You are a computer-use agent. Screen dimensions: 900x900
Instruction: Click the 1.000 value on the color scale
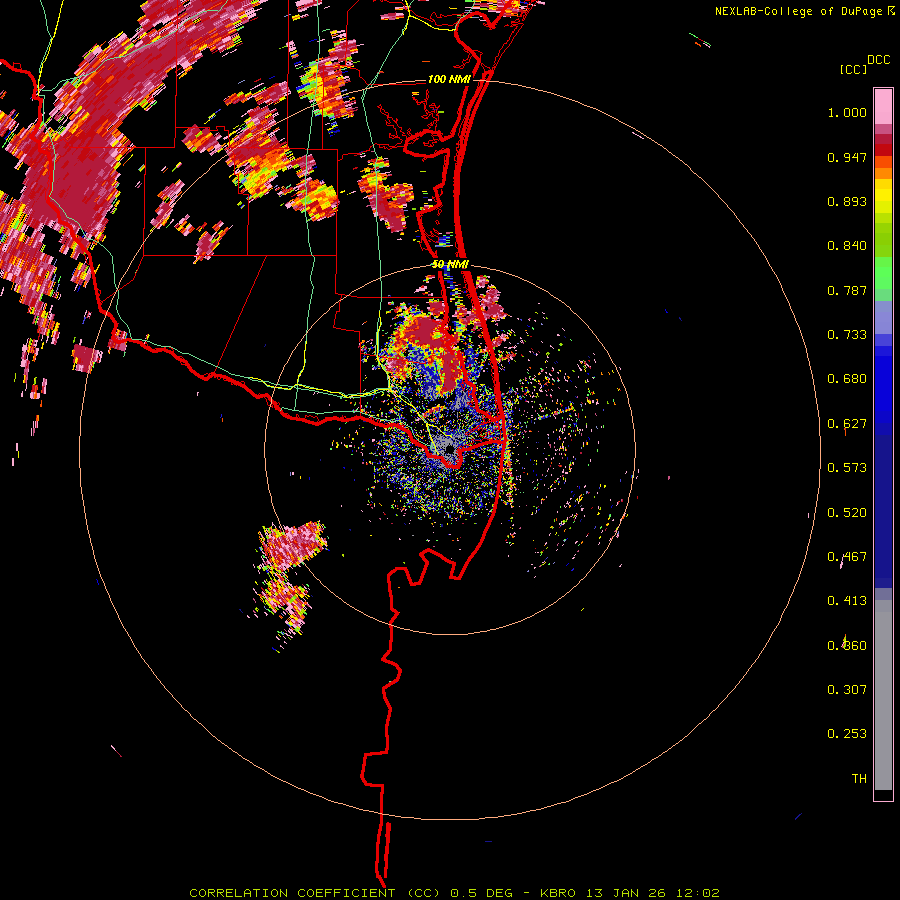pyautogui.click(x=847, y=112)
